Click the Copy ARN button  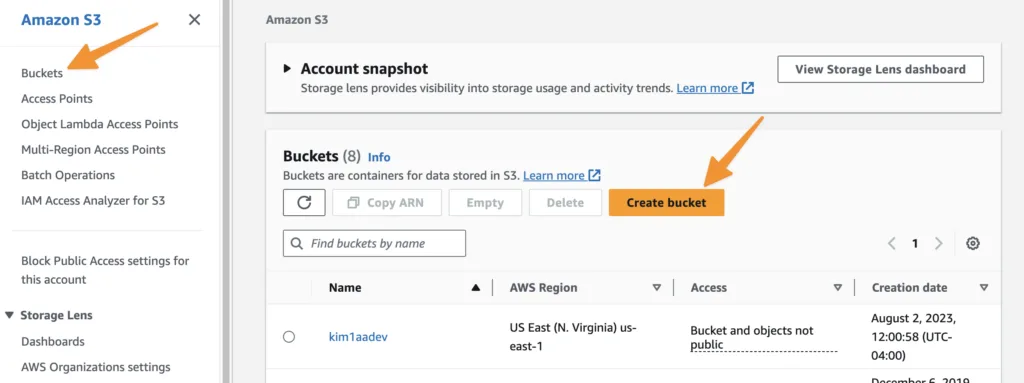[x=387, y=203]
